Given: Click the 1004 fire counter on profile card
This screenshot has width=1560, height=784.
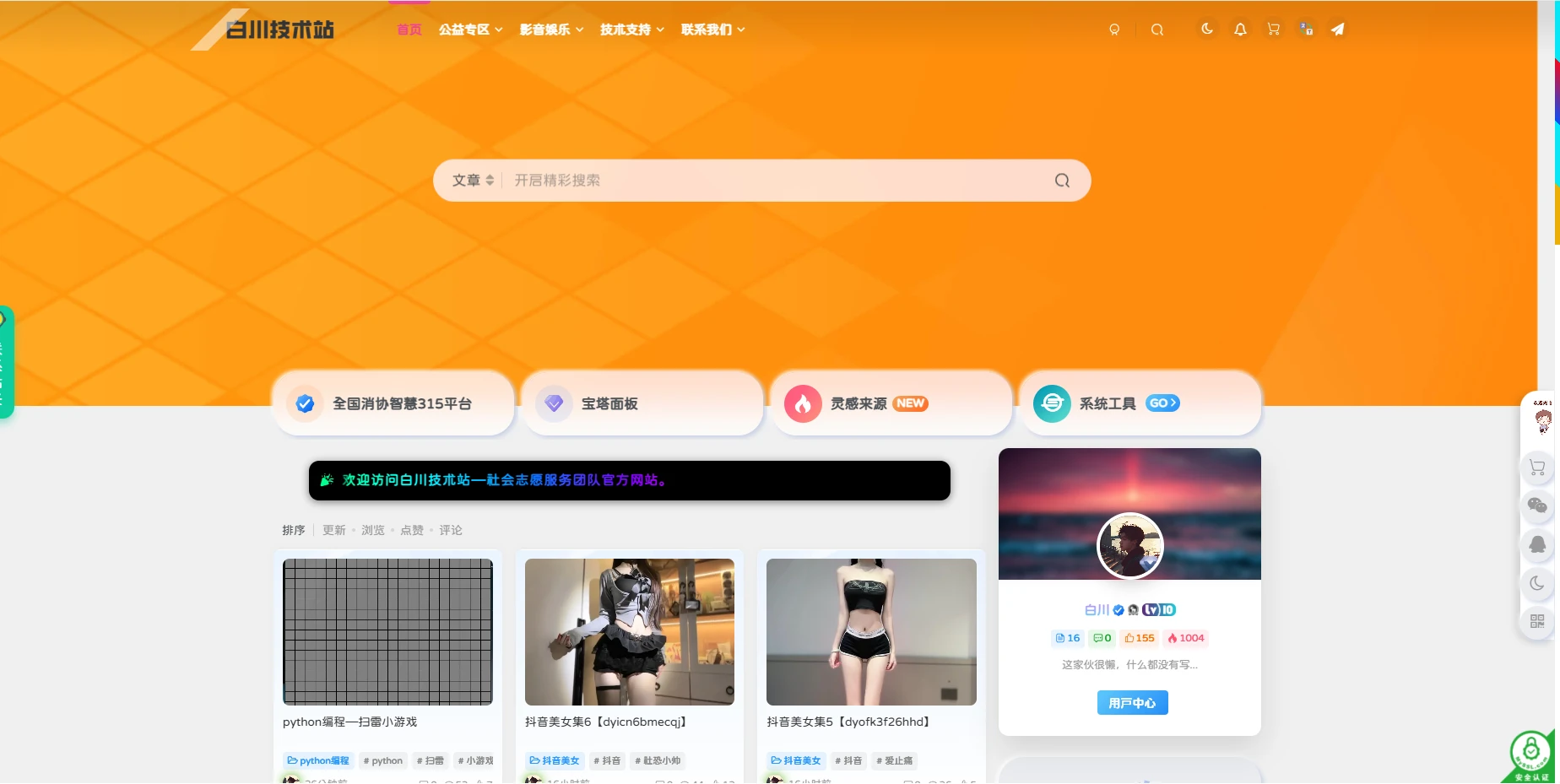Looking at the screenshot, I should tap(1185, 638).
